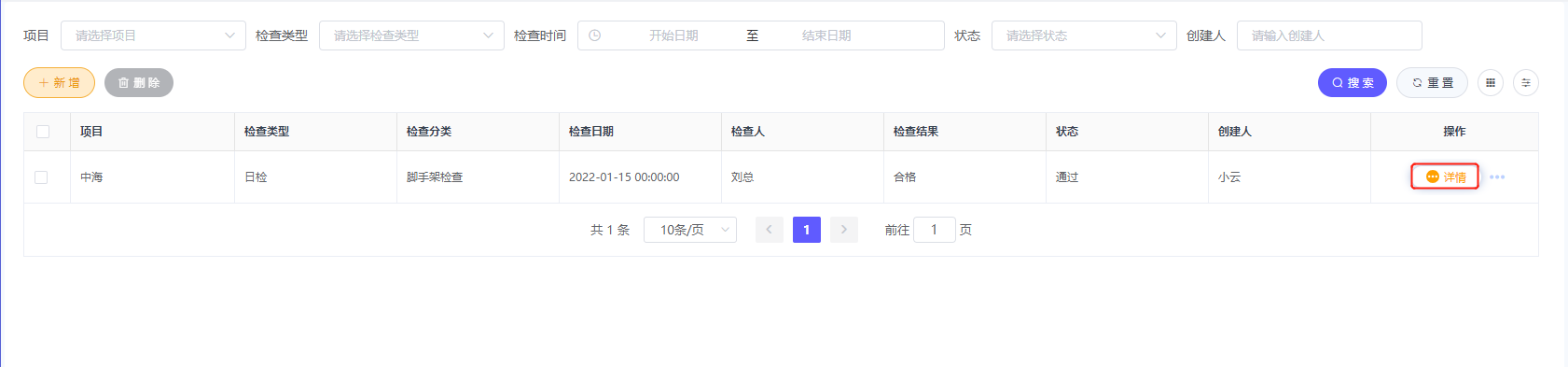The width and height of the screenshot is (1568, 367).
Task: Open the 请选择状态 dropdown
Action: [x=1084, y=35]
